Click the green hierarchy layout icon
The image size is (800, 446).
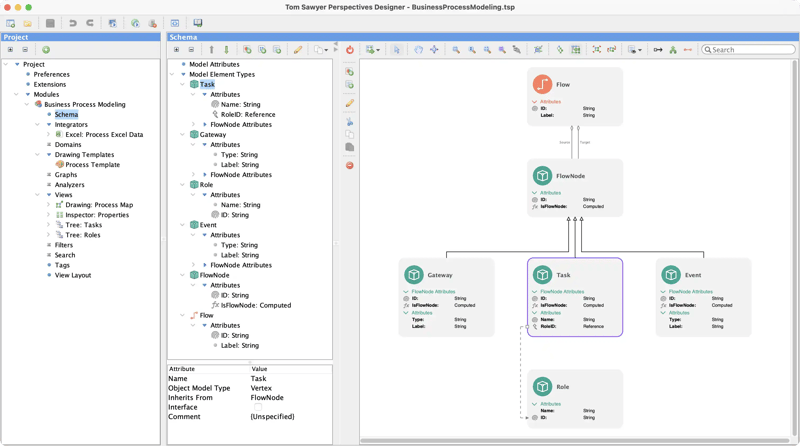pos(673,50)
